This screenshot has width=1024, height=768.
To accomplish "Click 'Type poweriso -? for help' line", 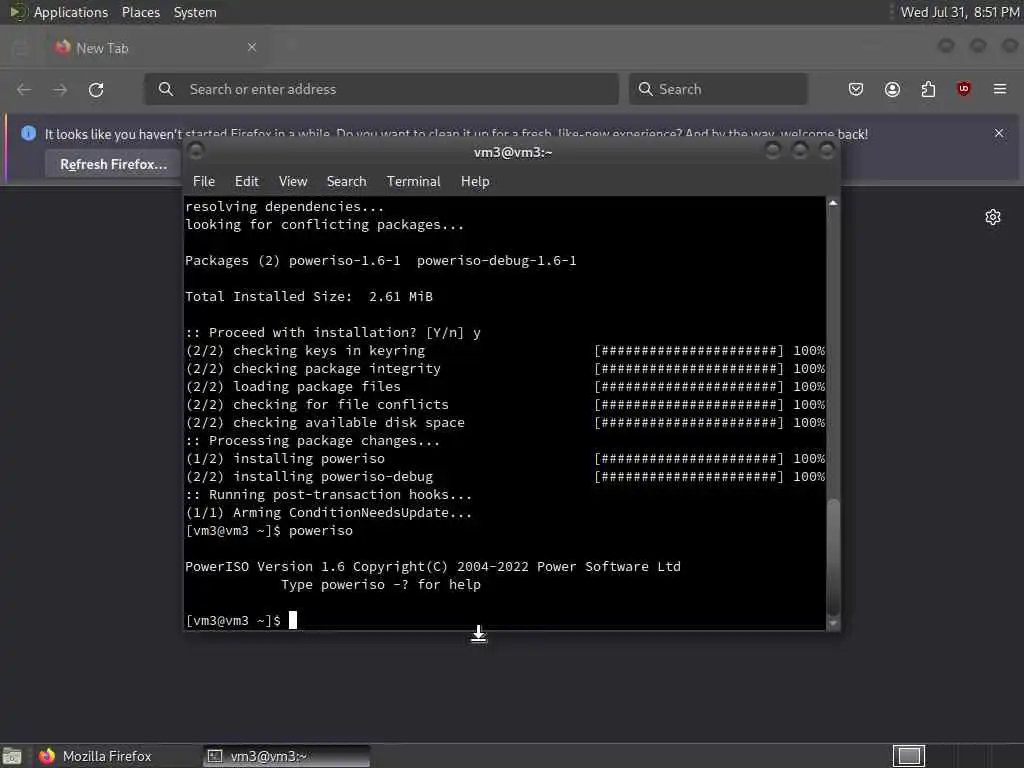I will click(x=381, y=584).
